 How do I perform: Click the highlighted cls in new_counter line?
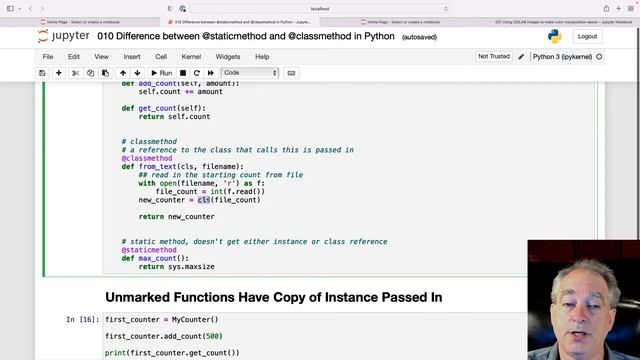click(x=203, y=200)
